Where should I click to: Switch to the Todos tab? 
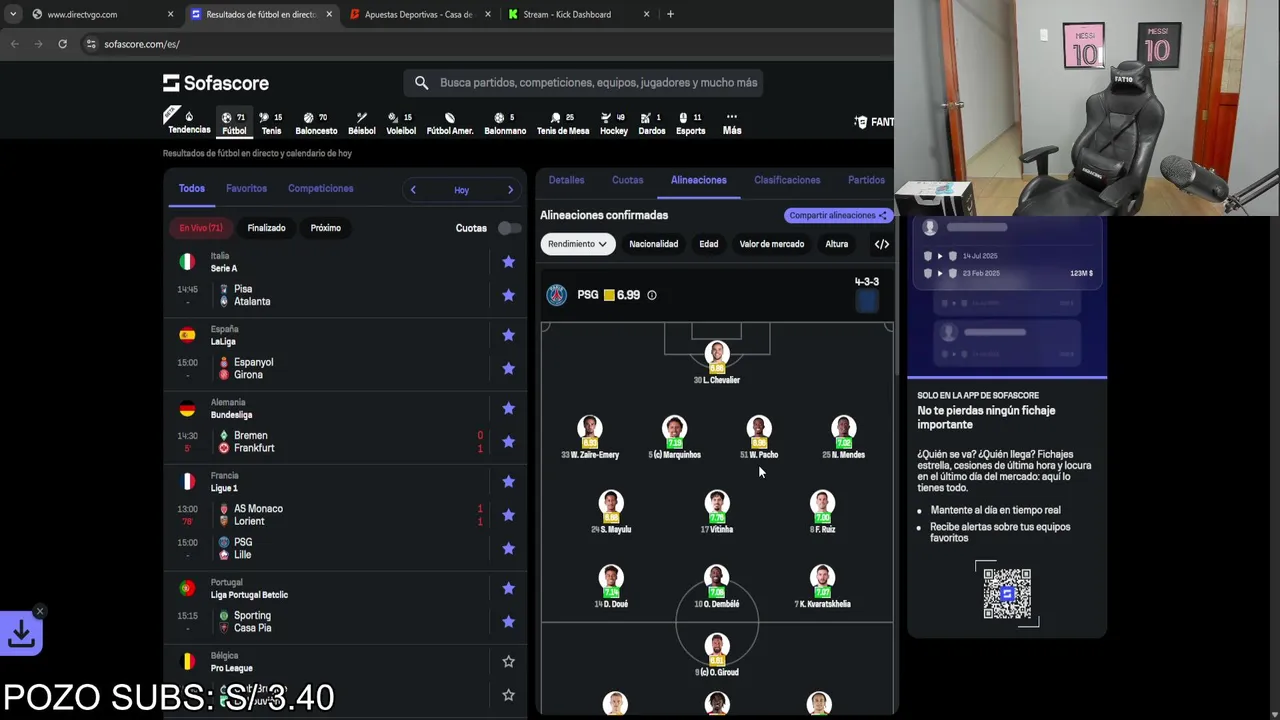pyautogui.click(x=192, y=188)
